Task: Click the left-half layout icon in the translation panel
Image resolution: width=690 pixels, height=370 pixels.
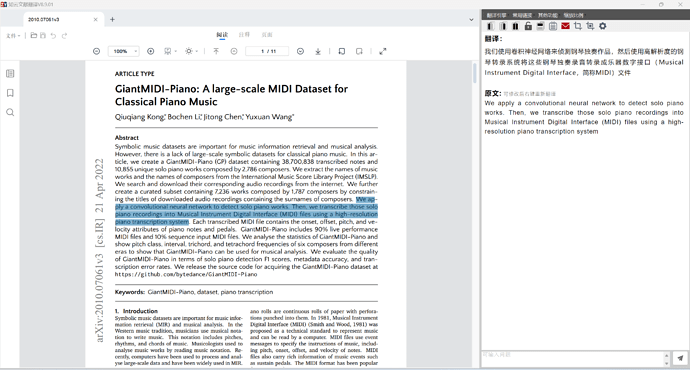Action: (x=491, y=26)
